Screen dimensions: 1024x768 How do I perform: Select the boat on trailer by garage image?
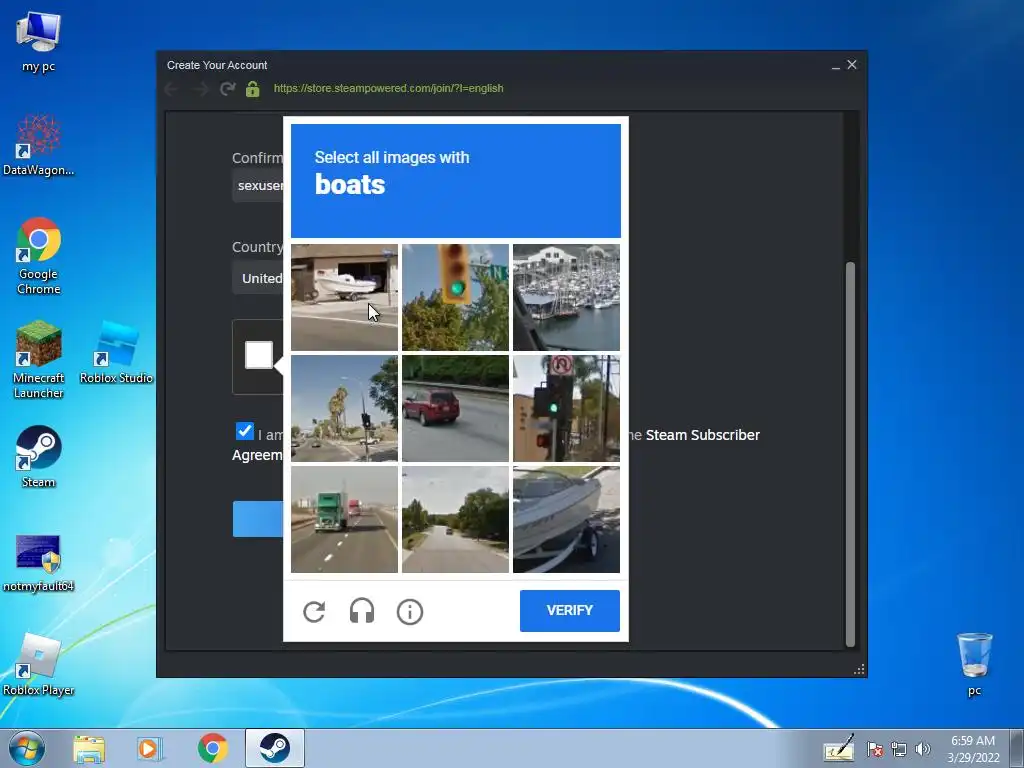point(344,298)
